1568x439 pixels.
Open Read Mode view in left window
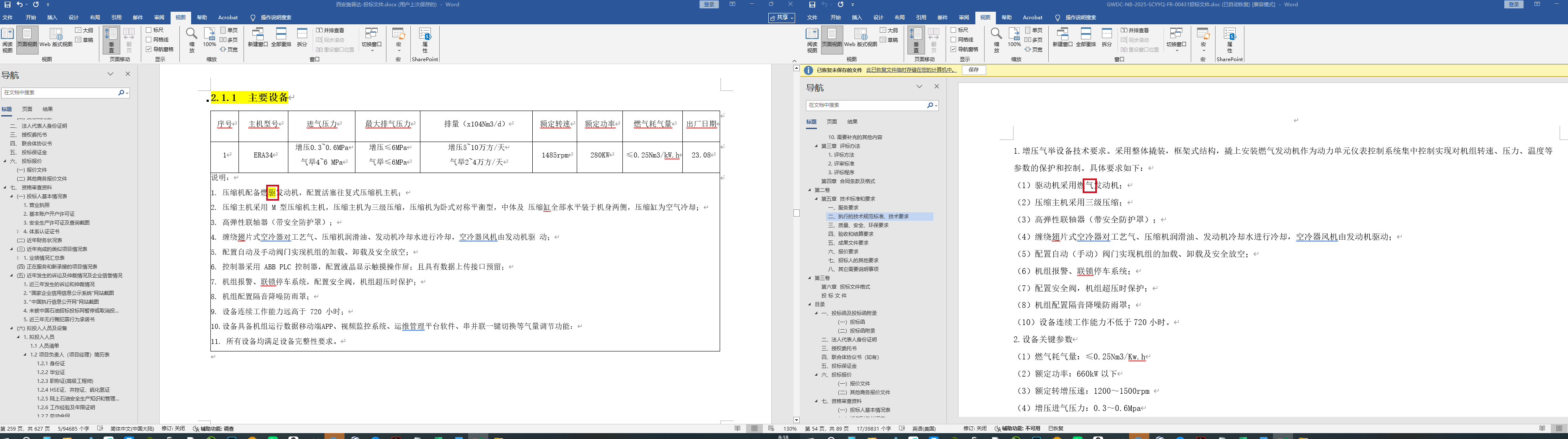(8, 40)
